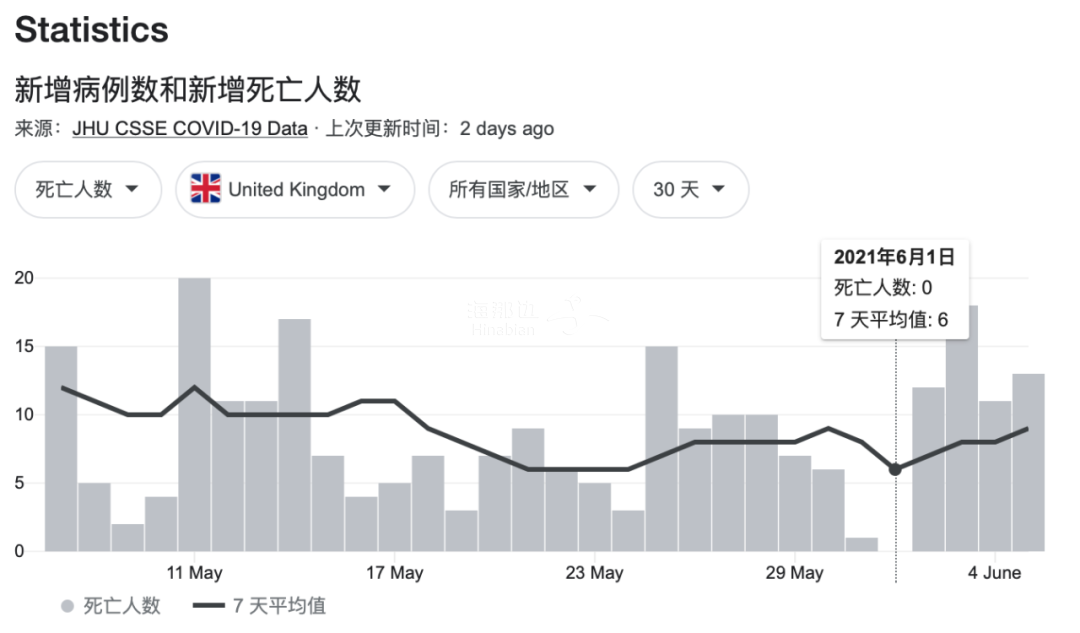The height and width of the screenshot is (633, 1080).
Task: Click the first bar with 15 deaths
Action: pos(61,448)
